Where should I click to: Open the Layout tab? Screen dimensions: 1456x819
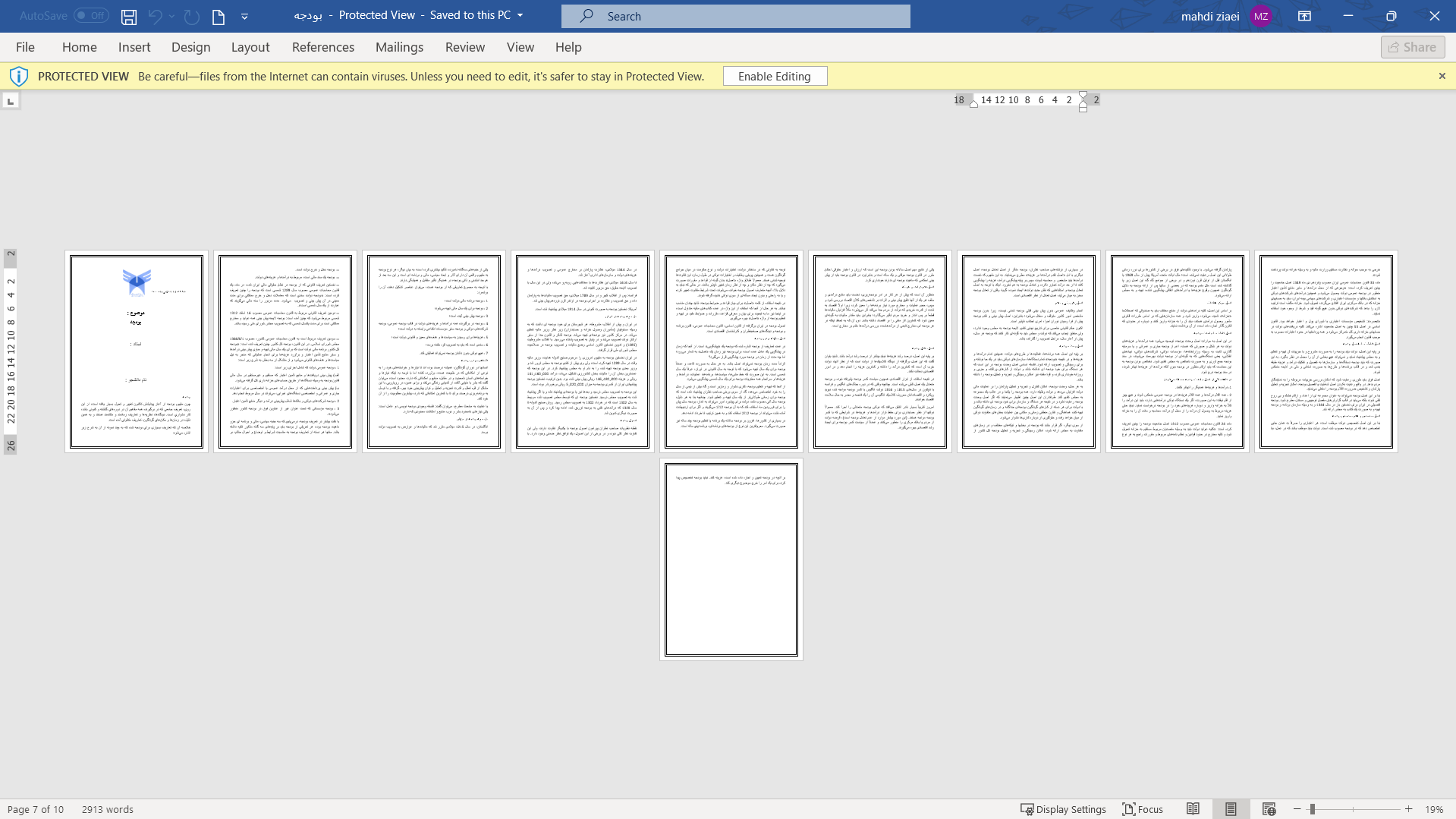pyautogui.click(x=250, y=47)
